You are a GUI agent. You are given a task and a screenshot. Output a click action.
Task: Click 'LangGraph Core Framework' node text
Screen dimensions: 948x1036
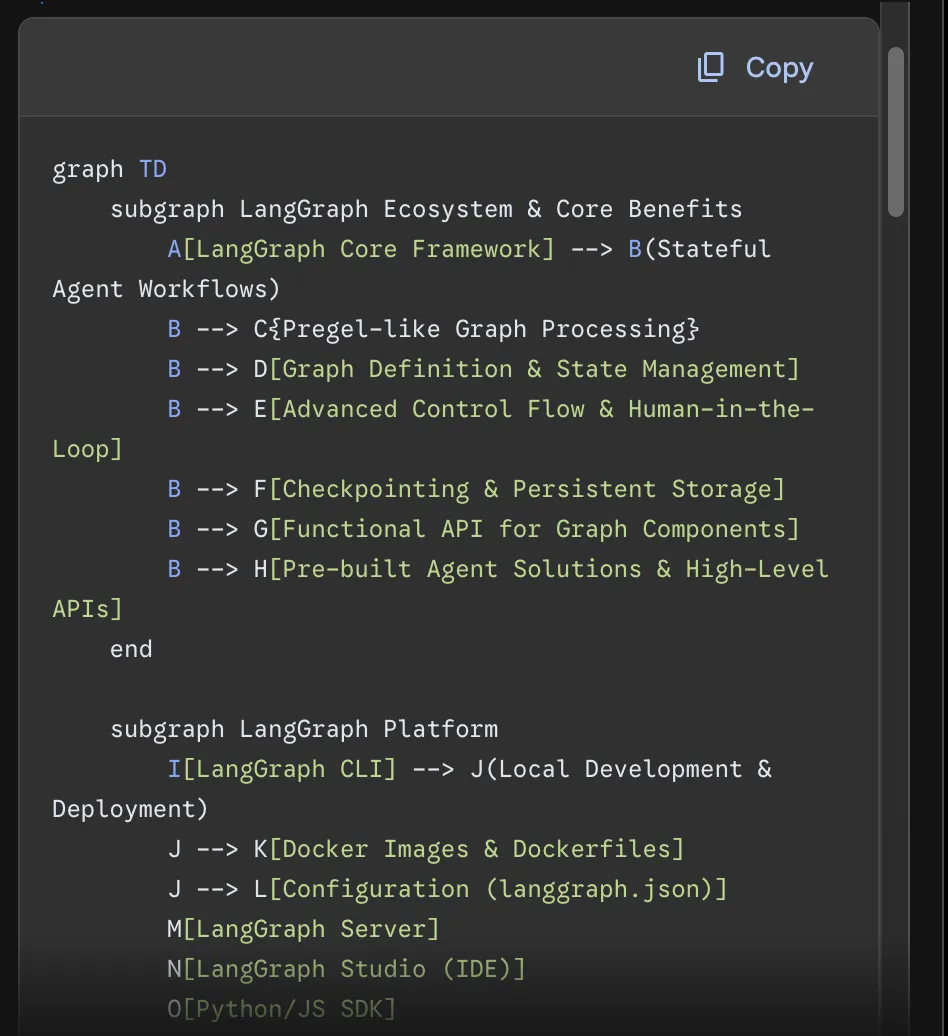tap(368, 249)
